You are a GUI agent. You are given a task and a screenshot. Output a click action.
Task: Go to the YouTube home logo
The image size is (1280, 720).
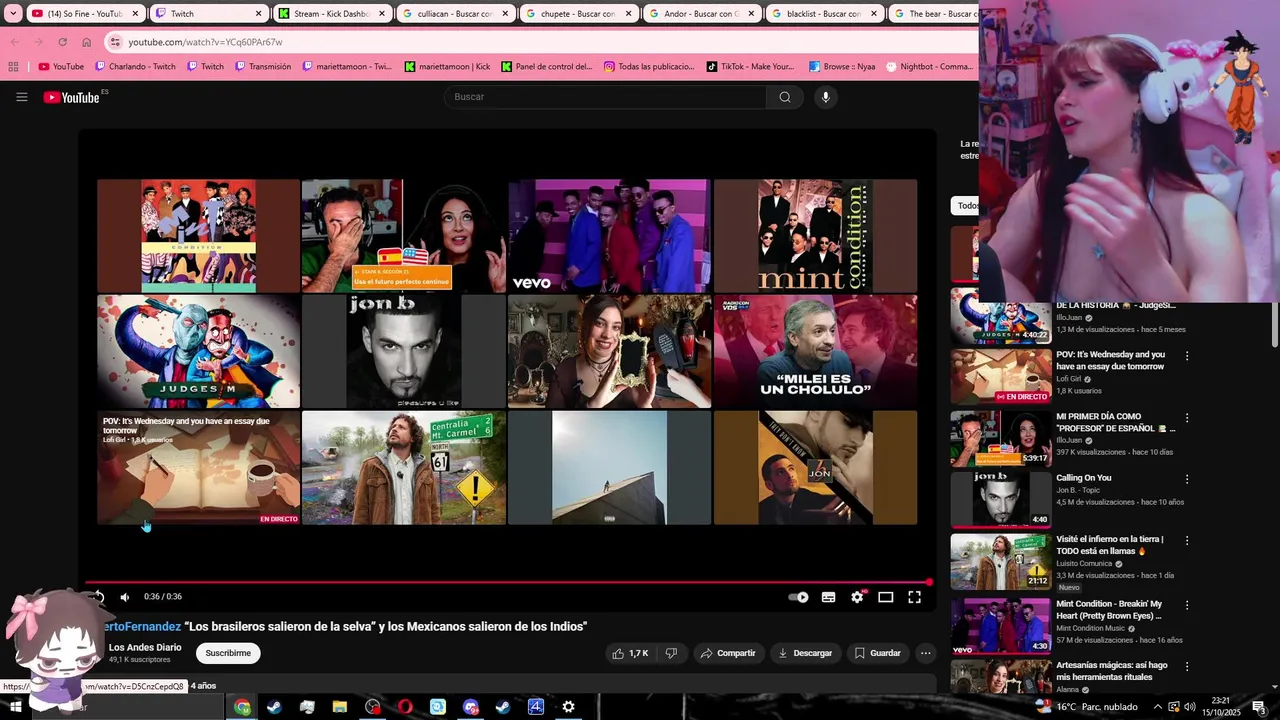72,97
